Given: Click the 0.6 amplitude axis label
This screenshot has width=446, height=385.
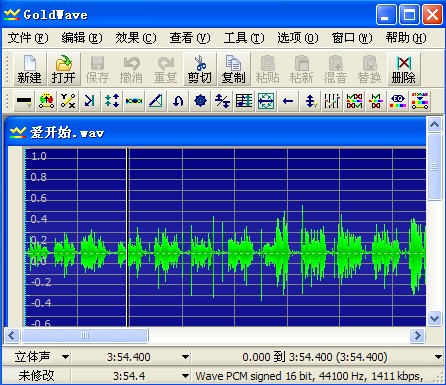Looking at the screenshot, I should [x=38, y=198].
